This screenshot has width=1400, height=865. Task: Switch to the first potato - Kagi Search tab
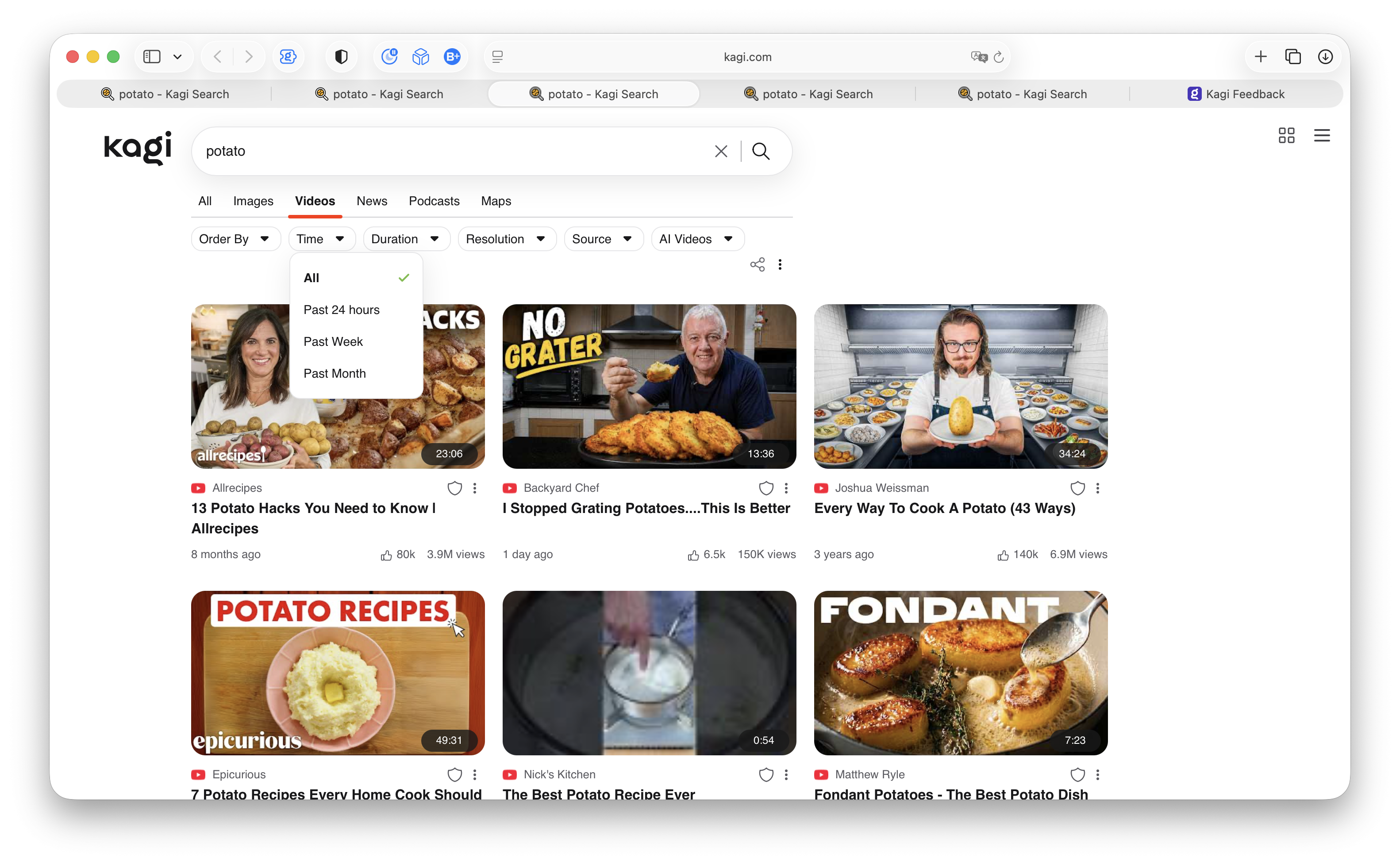click(x=165, y=94)
